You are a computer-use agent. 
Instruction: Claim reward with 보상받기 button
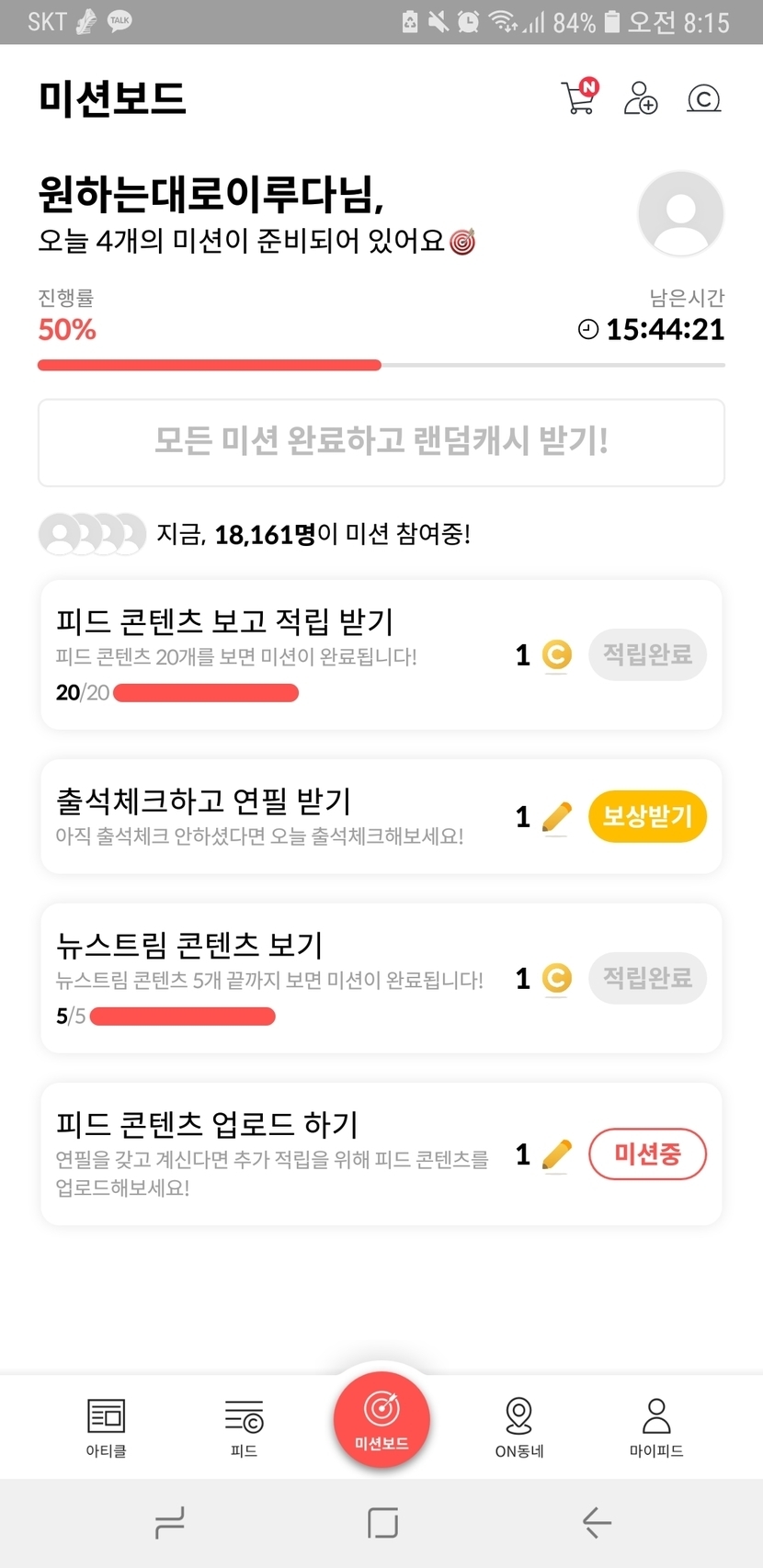coord(647,816)
